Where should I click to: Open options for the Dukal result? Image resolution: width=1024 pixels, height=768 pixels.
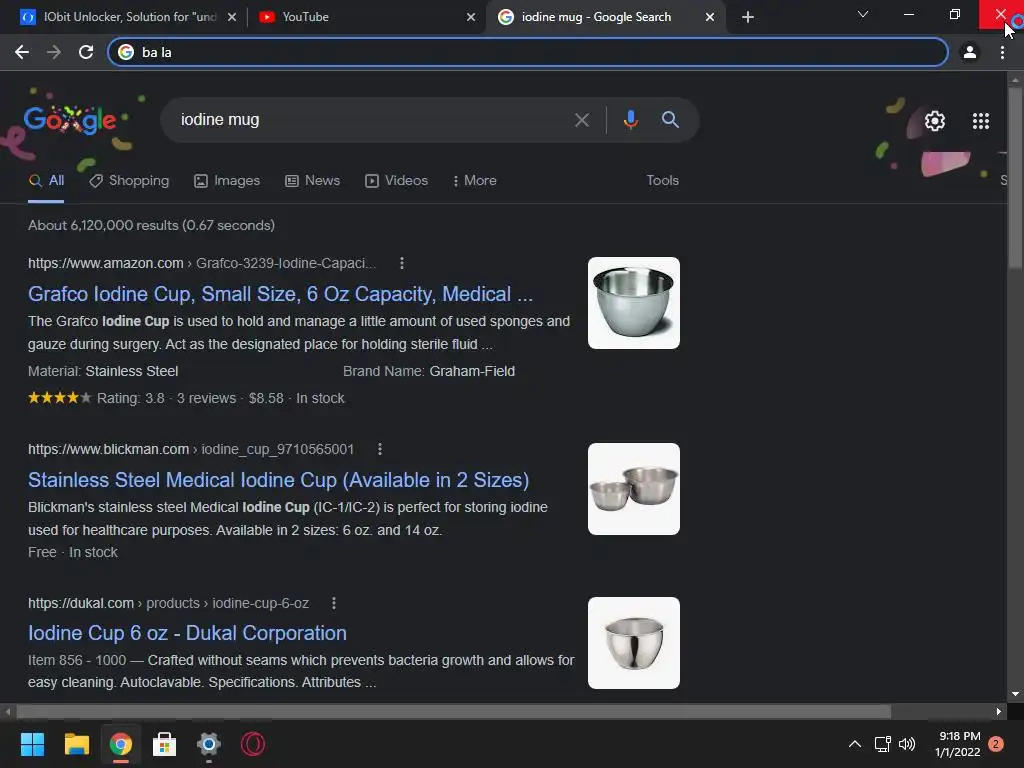[x=334, y=603]
